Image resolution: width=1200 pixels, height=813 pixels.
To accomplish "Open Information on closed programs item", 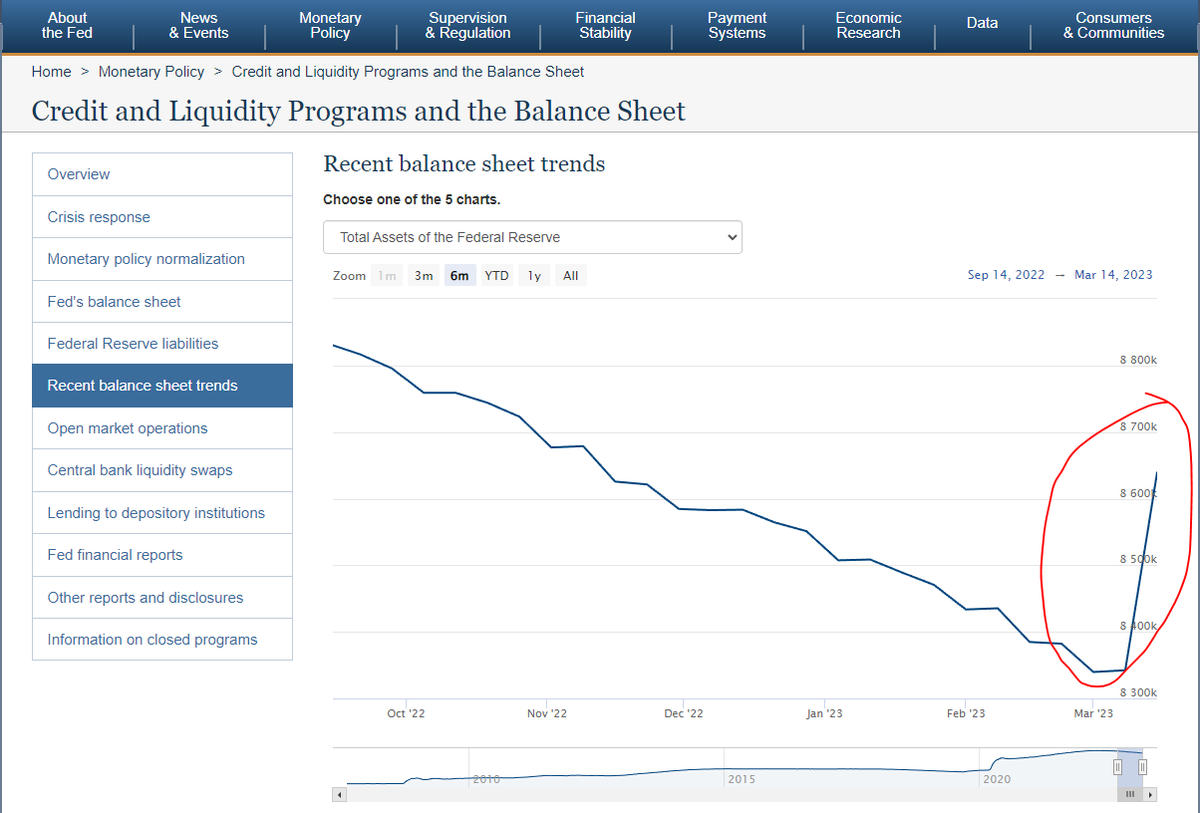I will [162, 639].
